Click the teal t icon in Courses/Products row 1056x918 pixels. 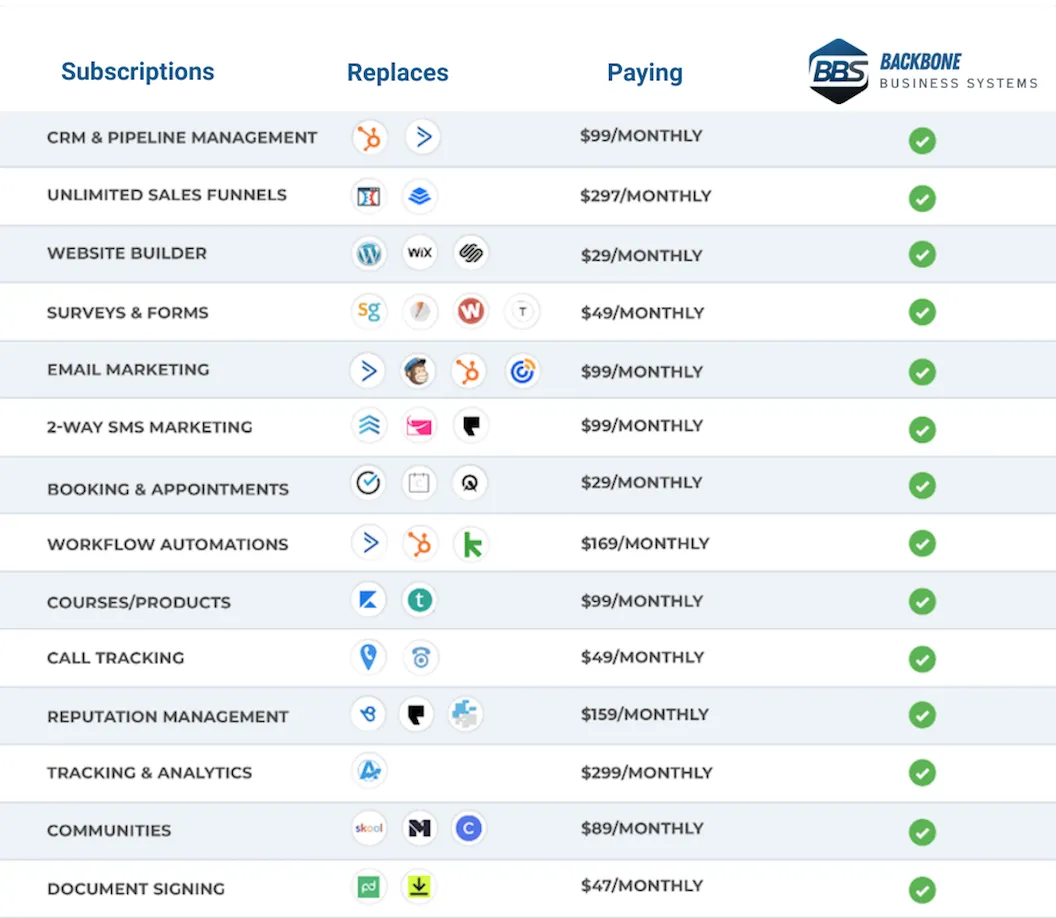click(x=420, y=599)
